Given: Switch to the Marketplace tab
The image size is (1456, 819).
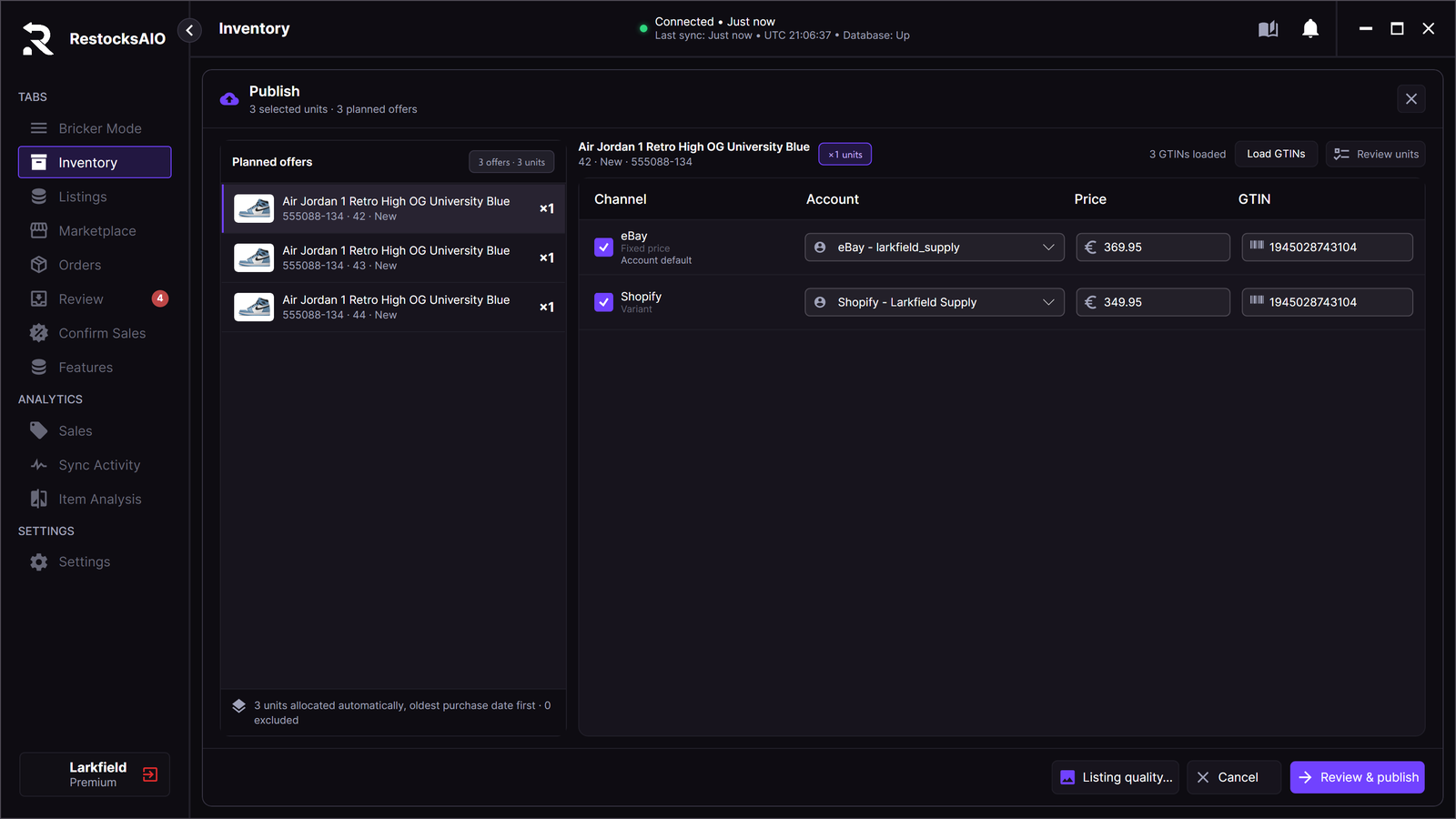Looking at the screenshot, I should click(95, 231).
